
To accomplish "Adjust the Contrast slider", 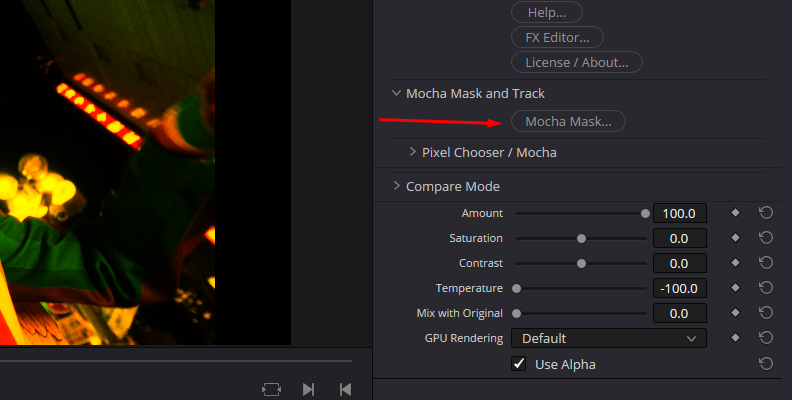I will click(581, 264).
